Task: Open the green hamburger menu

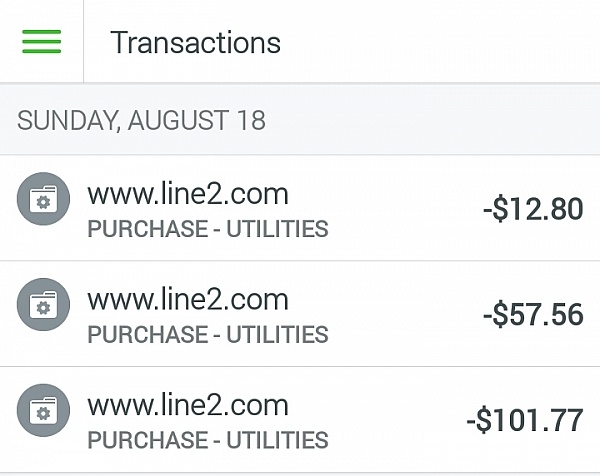Action: pyautogui.click(x=41, y=41)
